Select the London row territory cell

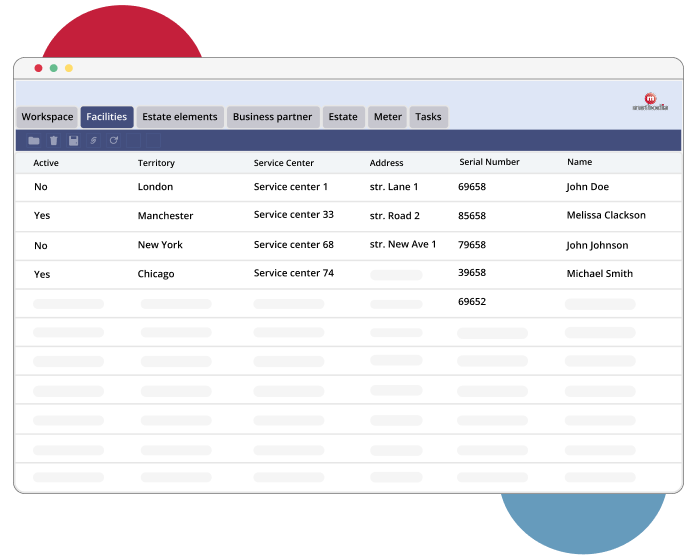point(155,187)
